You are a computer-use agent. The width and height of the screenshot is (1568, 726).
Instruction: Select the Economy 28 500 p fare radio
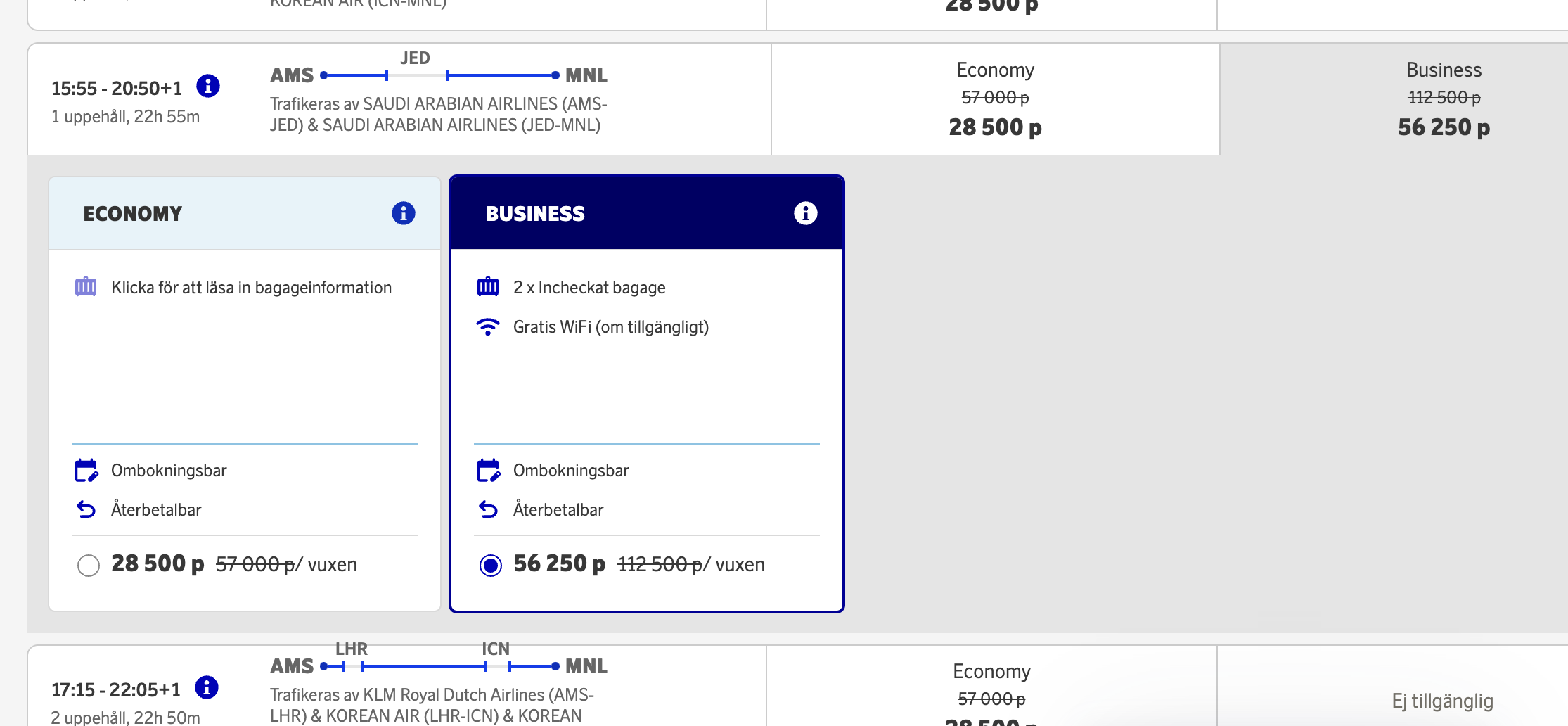click(x=89, y=565)
